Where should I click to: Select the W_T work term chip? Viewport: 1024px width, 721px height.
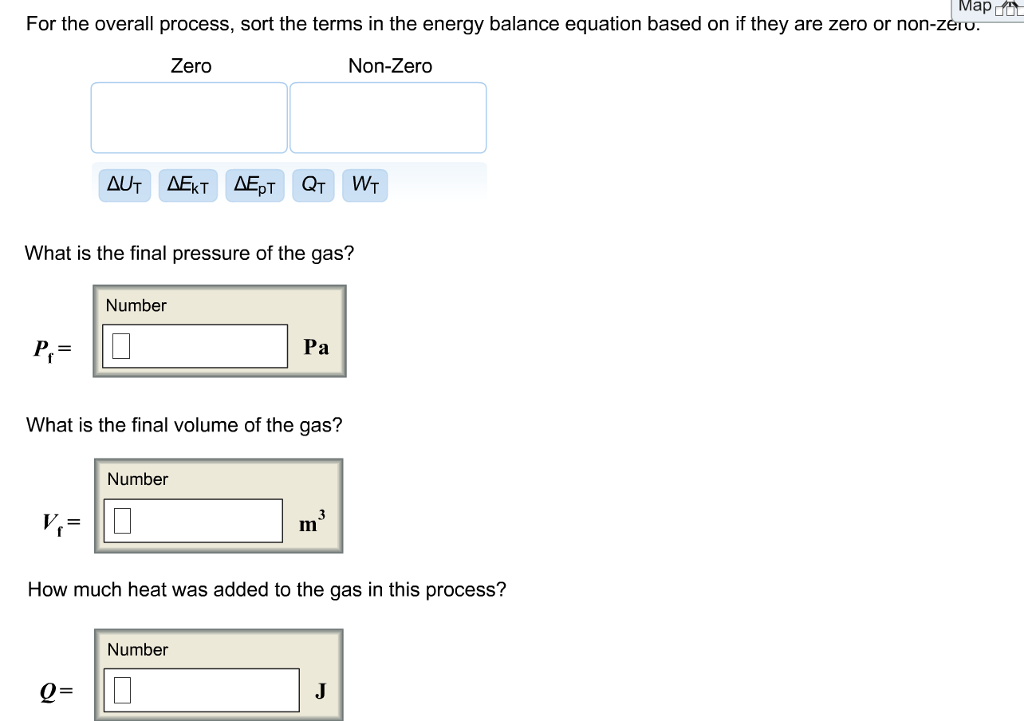coord(365,184)
